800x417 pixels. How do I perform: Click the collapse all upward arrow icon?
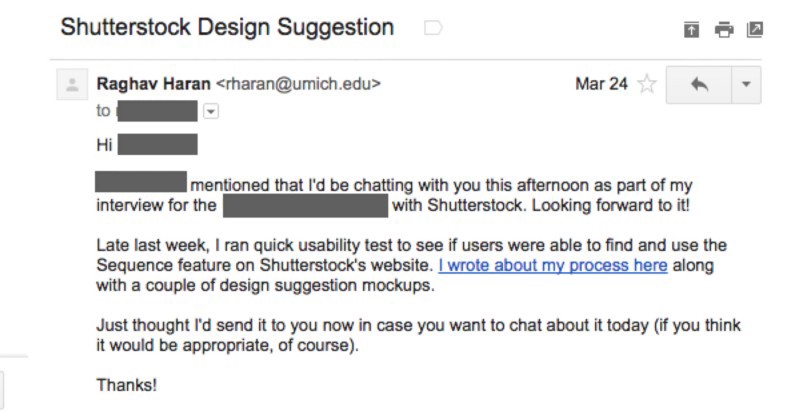click(x=691, y=30)
